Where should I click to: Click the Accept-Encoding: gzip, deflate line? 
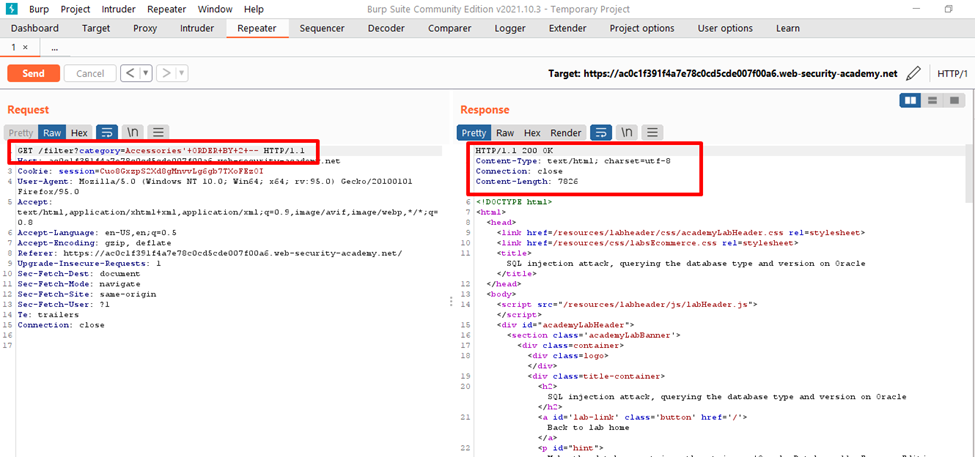click(94, 243)
